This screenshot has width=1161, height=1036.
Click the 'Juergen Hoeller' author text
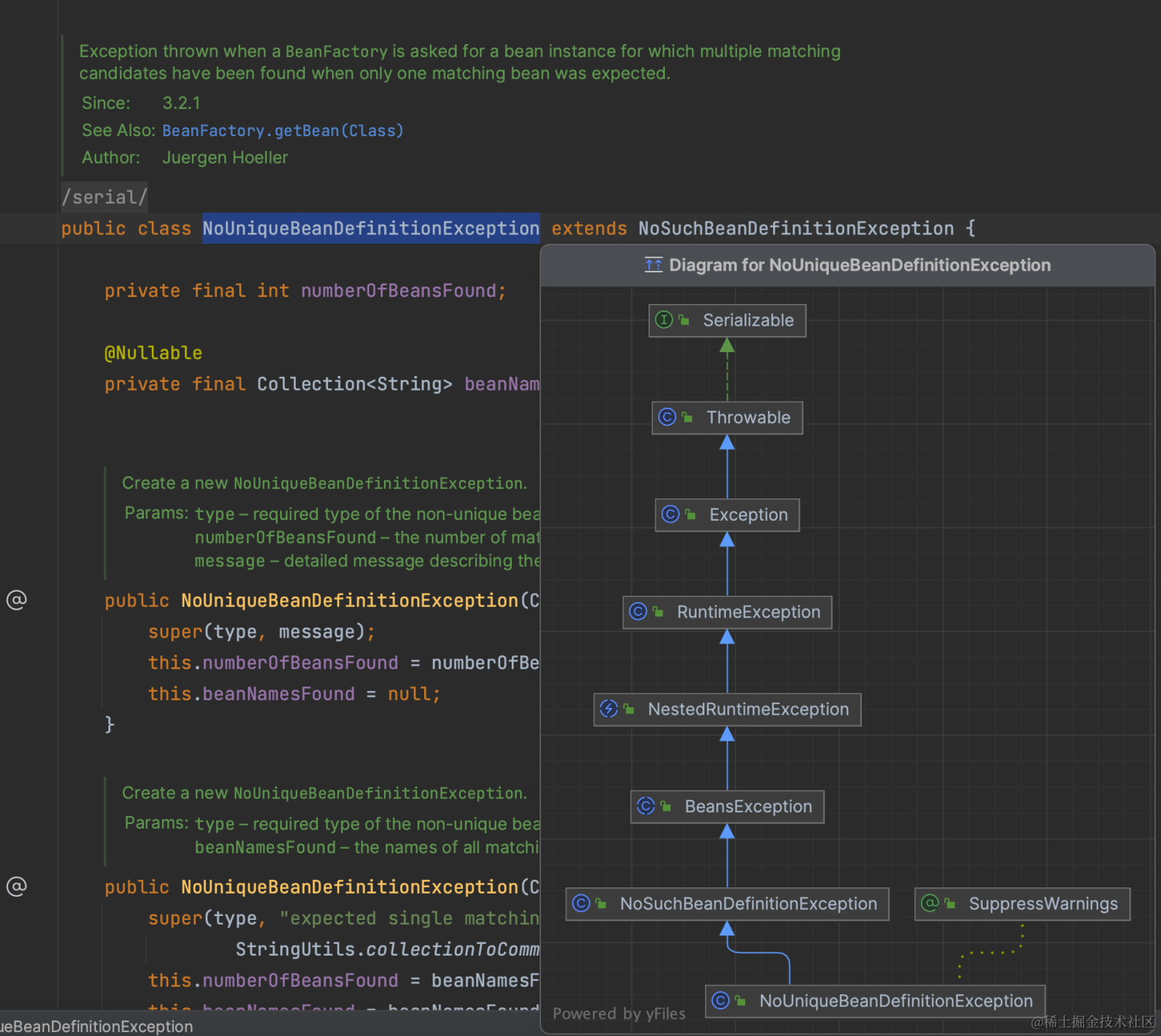click(225, 158)
